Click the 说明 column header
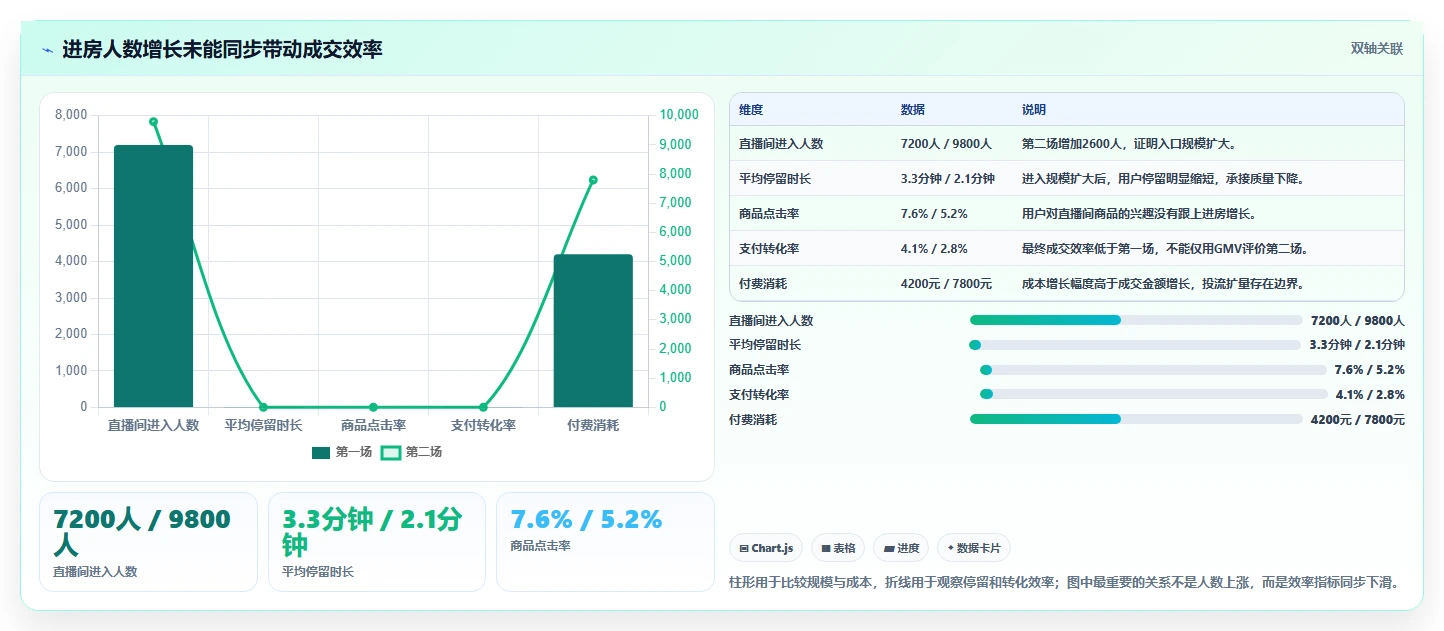This screenshot has width=1444, height=631. pos(1034,110)
